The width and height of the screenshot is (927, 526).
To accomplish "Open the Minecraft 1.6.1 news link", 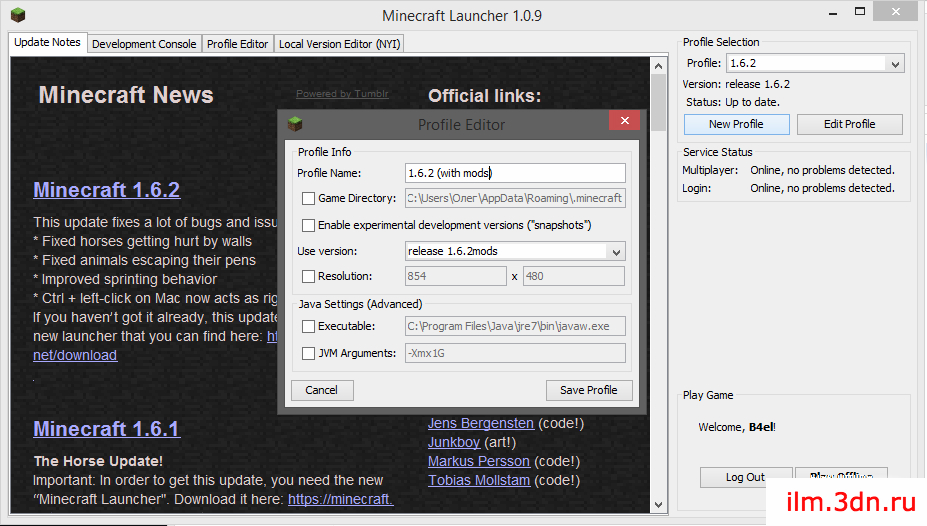I will point(106,428).
